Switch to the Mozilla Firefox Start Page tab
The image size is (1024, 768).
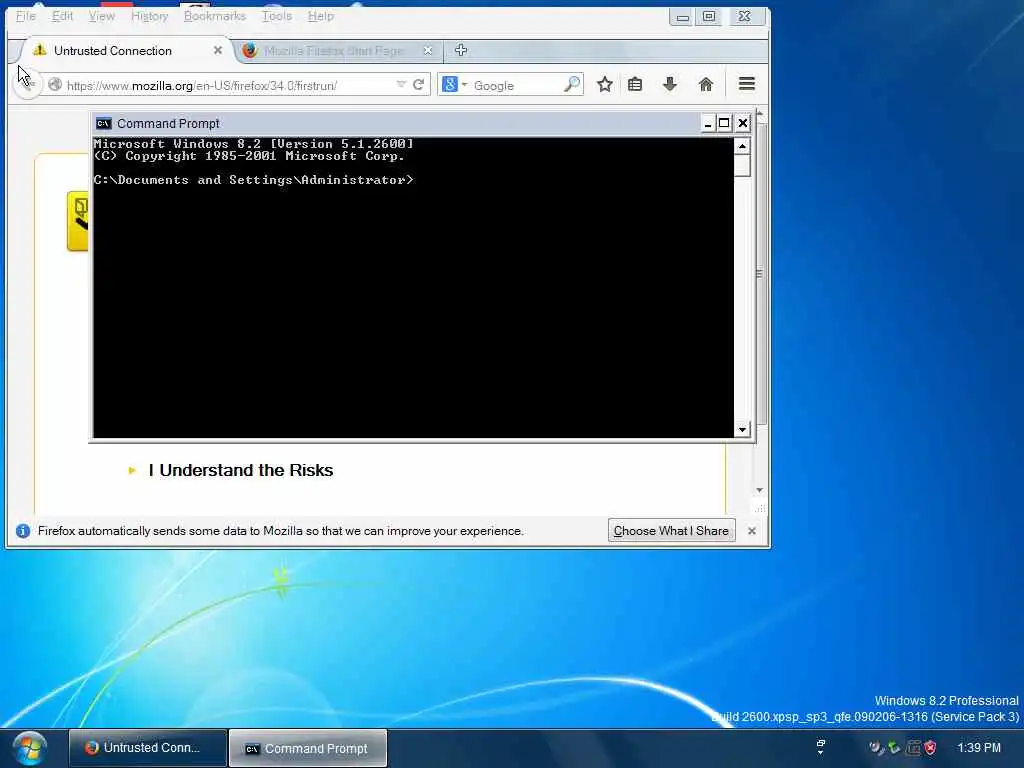coord(333,50)
